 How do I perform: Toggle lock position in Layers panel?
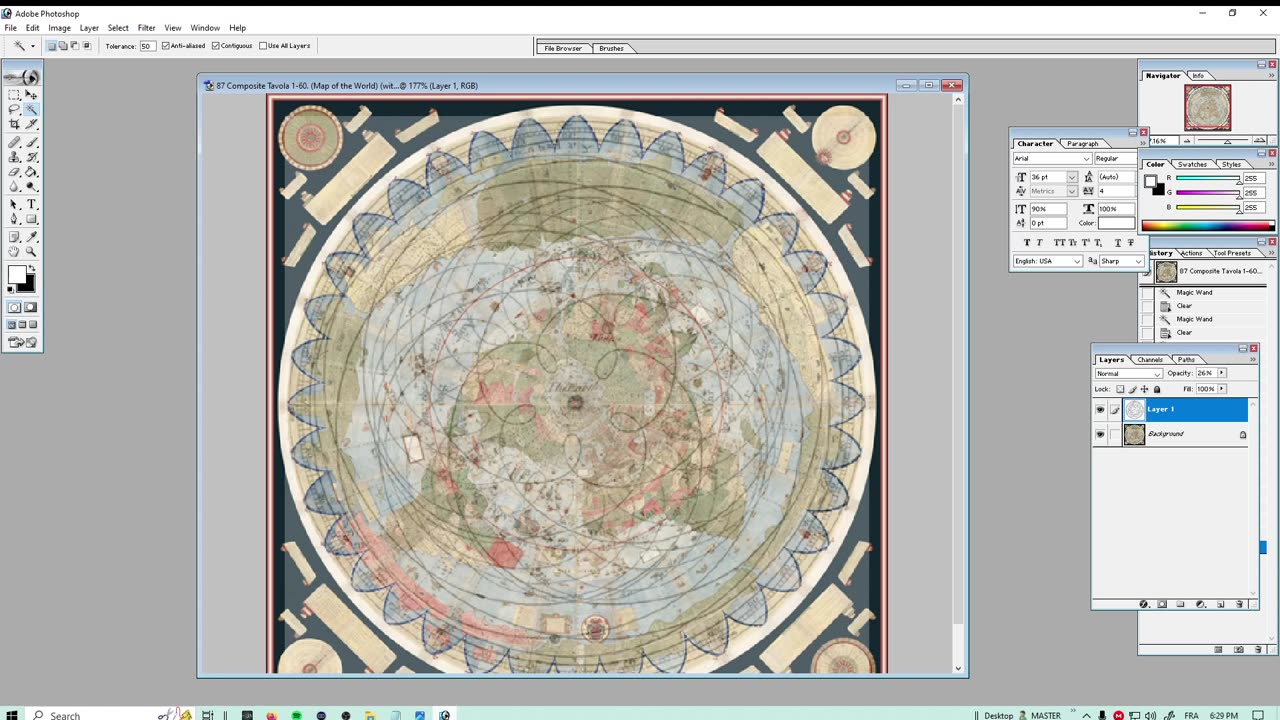click(1145, 389)
